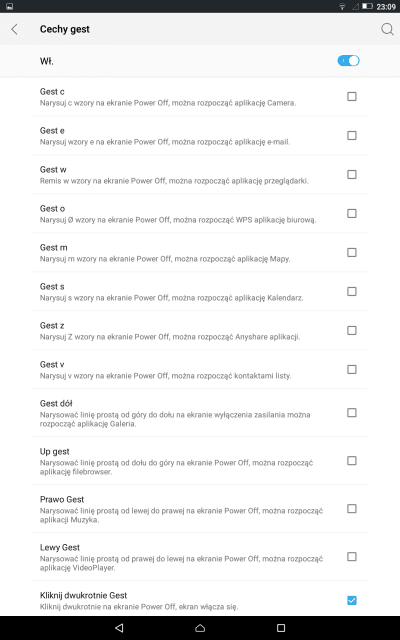The height and width of the screenshot is (640, 400).
Task: Tap the Android home navigation button
Action: coord(200,628)
